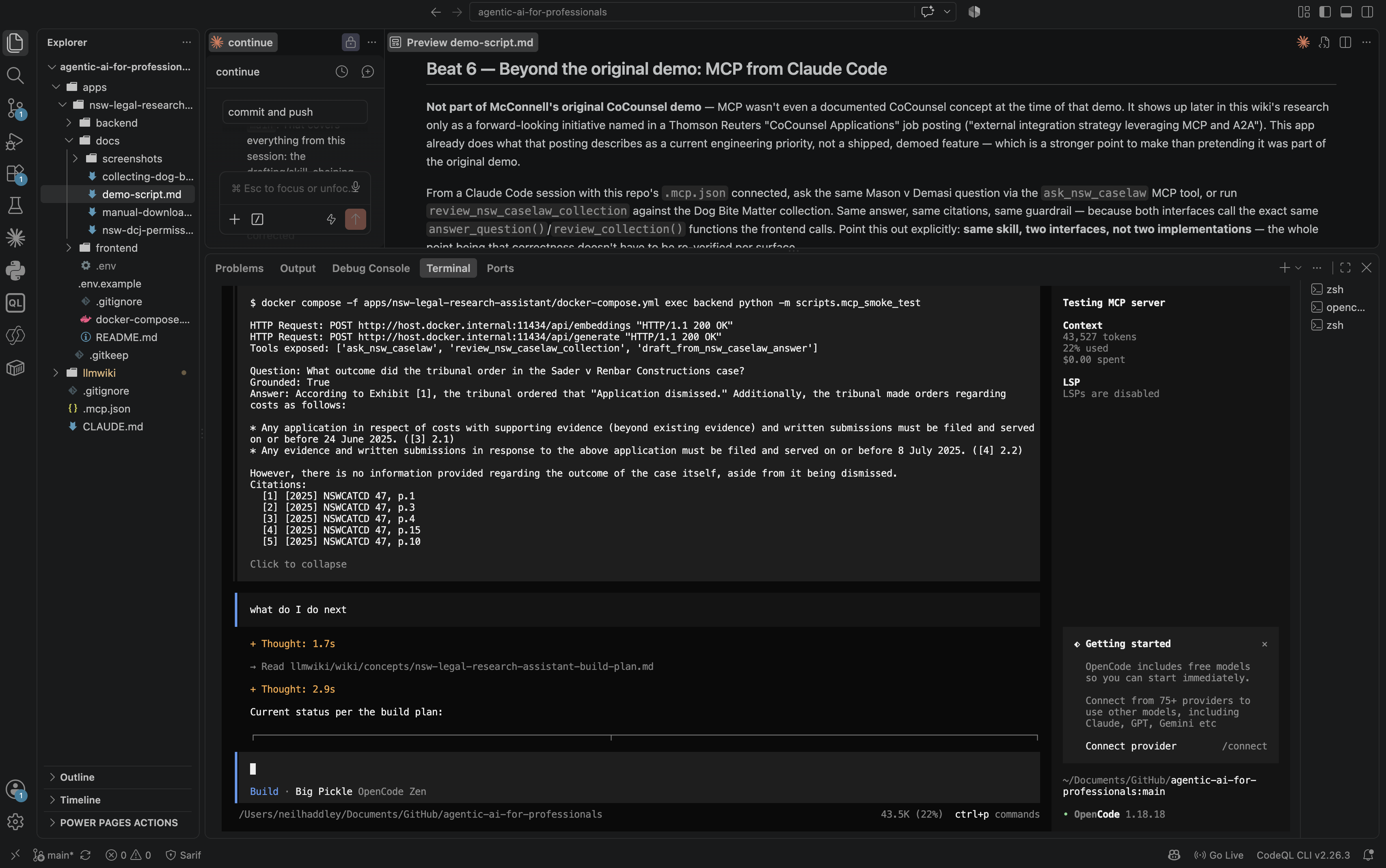This screenshot has height=868, width=1386.
Task: Maximize the terminal panel size
Action: (1345, 268)
